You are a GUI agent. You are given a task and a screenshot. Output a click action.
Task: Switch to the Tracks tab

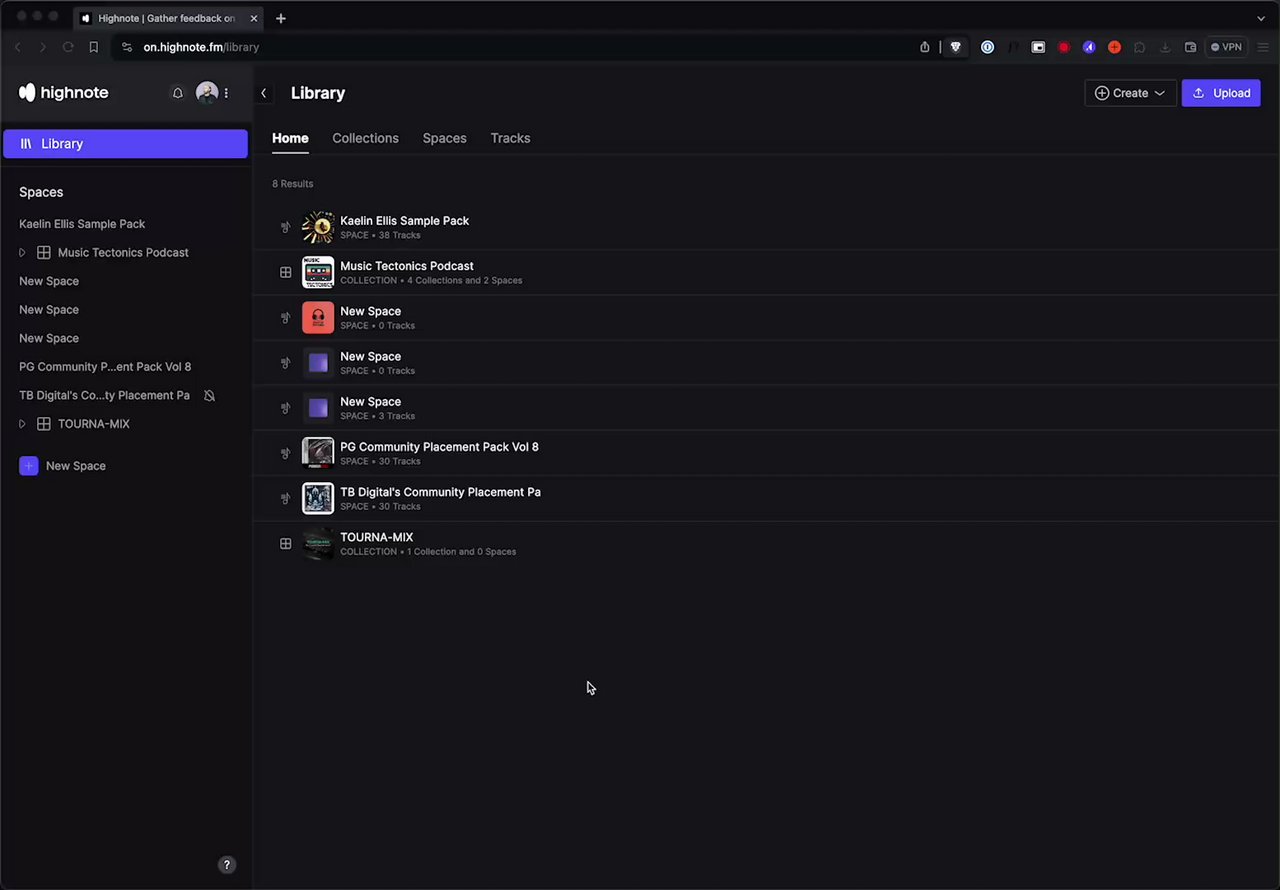click(510, 138)
